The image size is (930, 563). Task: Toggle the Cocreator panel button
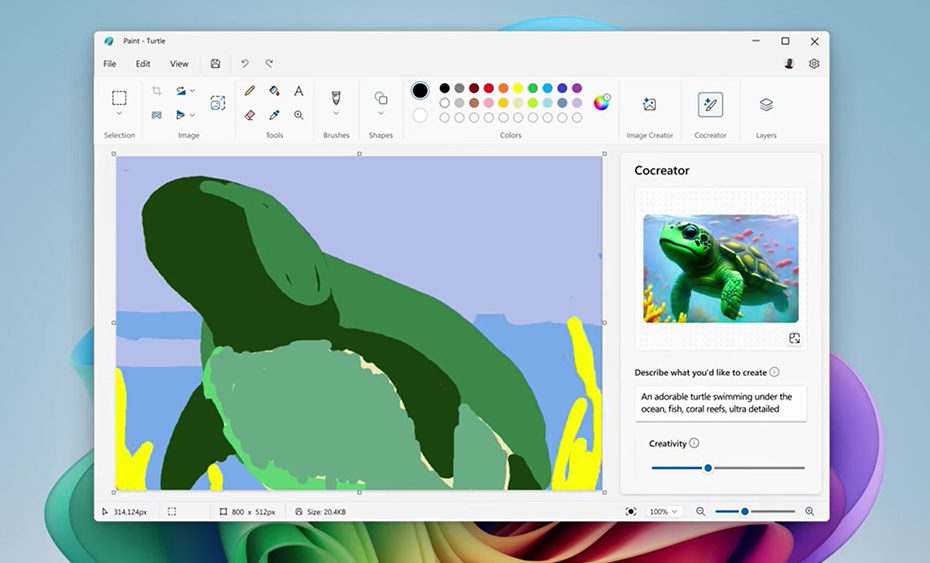(710, 105)
